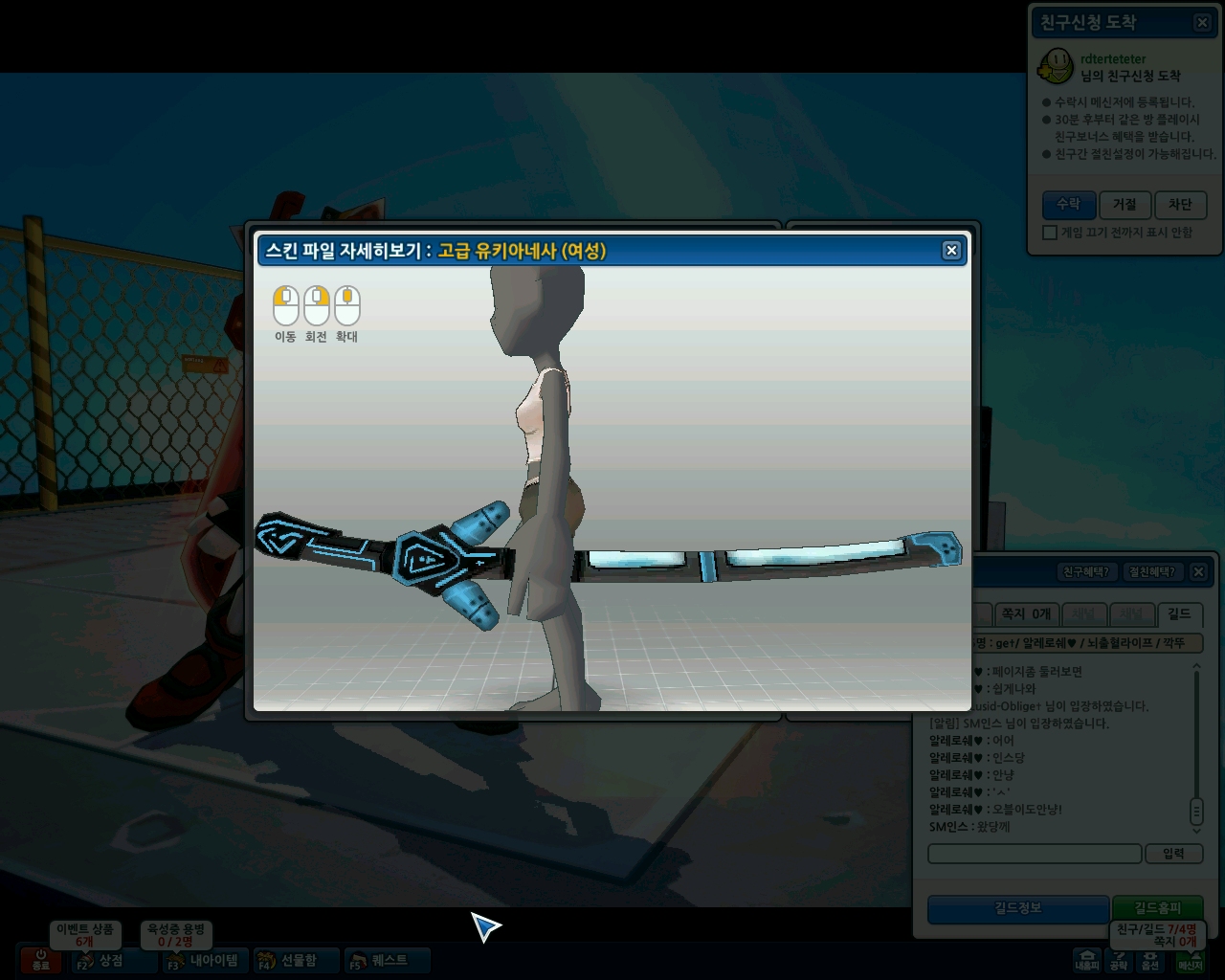Image resolution: width=1225 pixels, height=980 pixels.
Task: Click the 확대 (zoom) mouse icon
Action: pos(346,305)
